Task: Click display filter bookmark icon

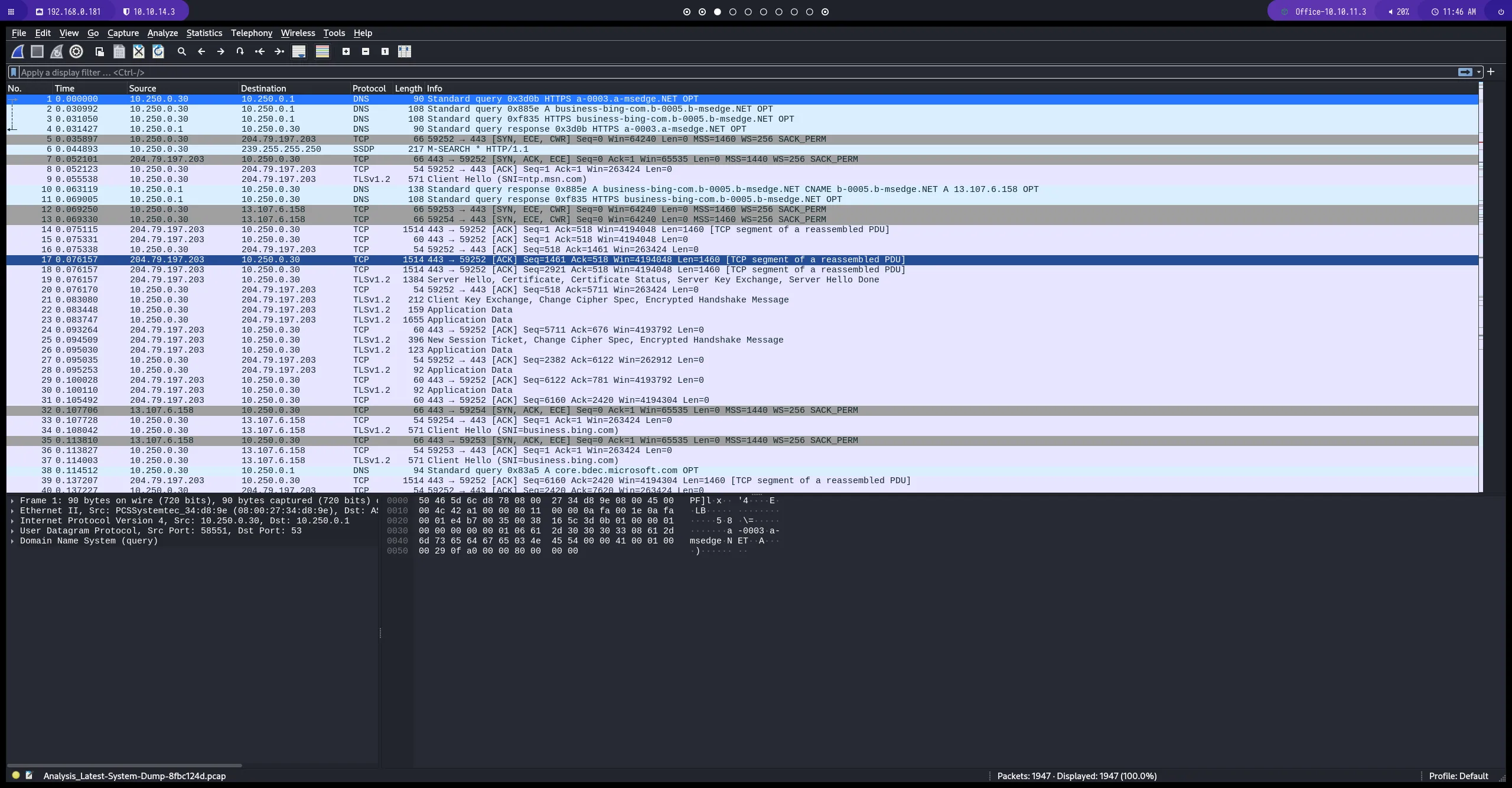Action: [x=14, y=72]
